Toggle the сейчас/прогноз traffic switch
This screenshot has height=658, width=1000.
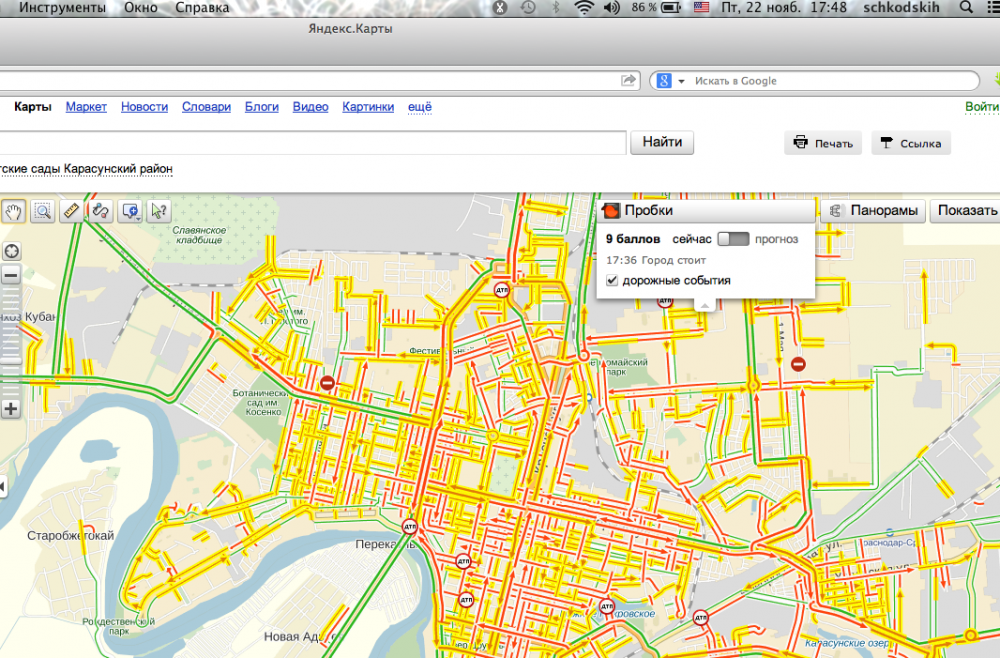pos(733,240)
